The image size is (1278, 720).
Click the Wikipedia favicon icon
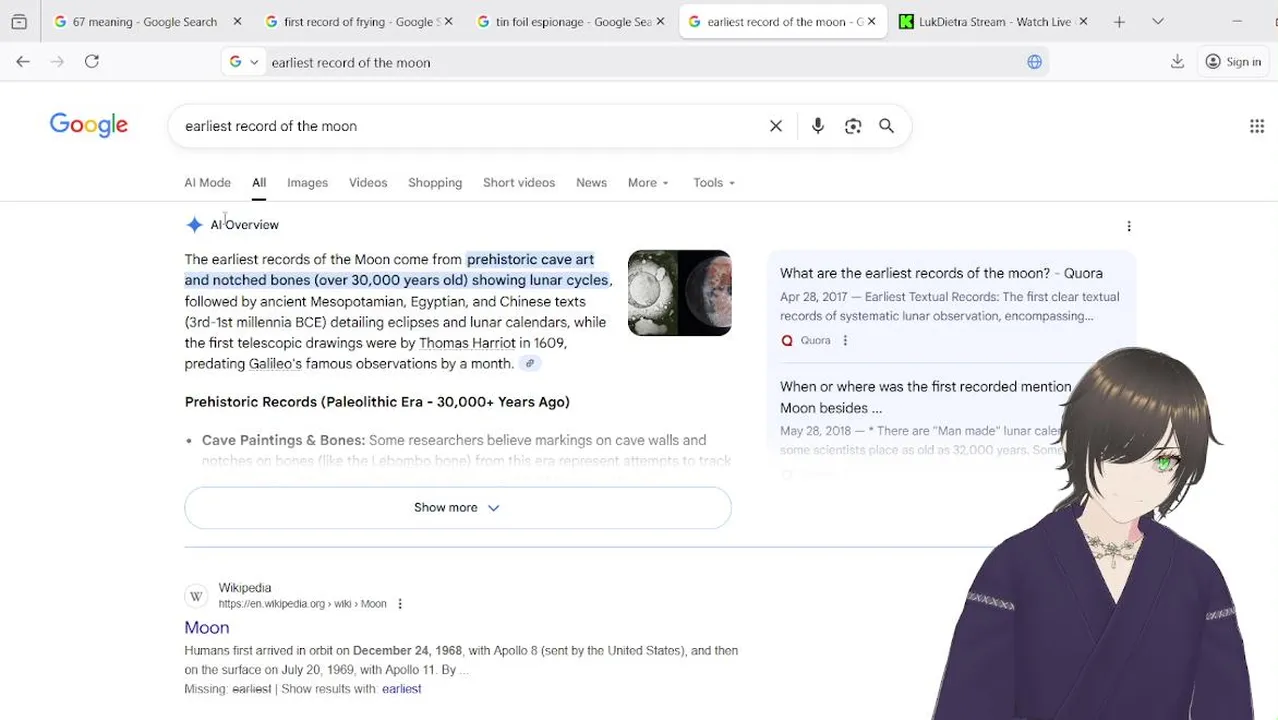click(196, 596)
